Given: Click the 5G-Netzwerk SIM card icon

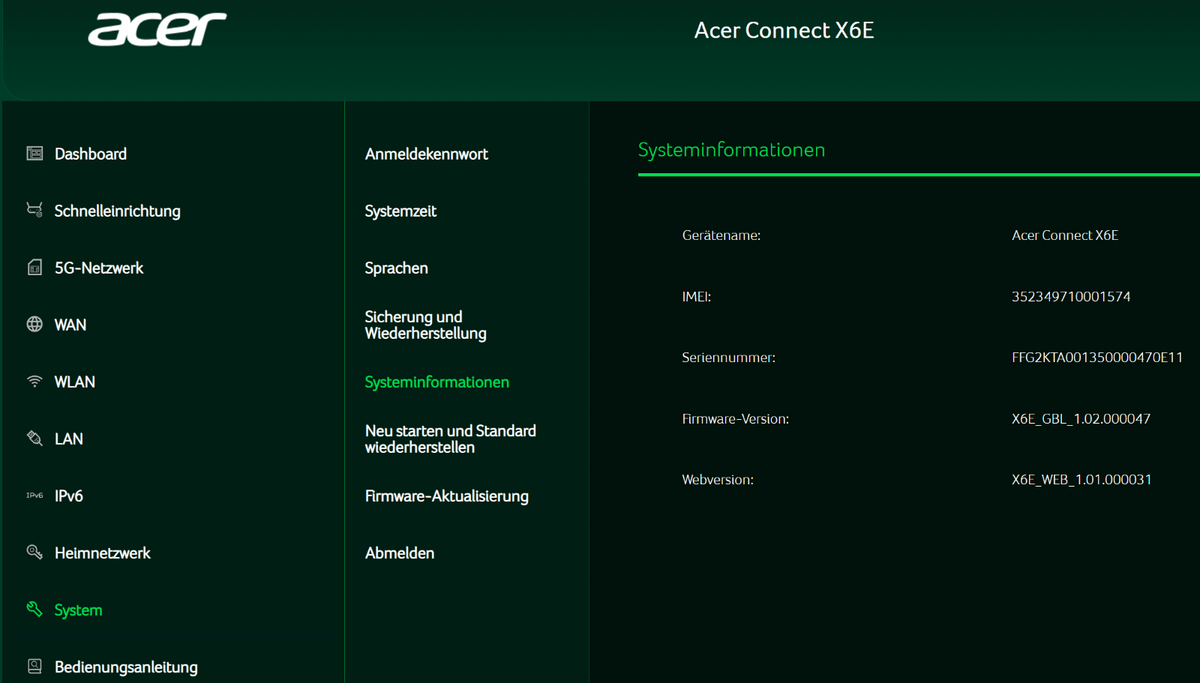Looking at the screenshot, I should tap(35, 268).
